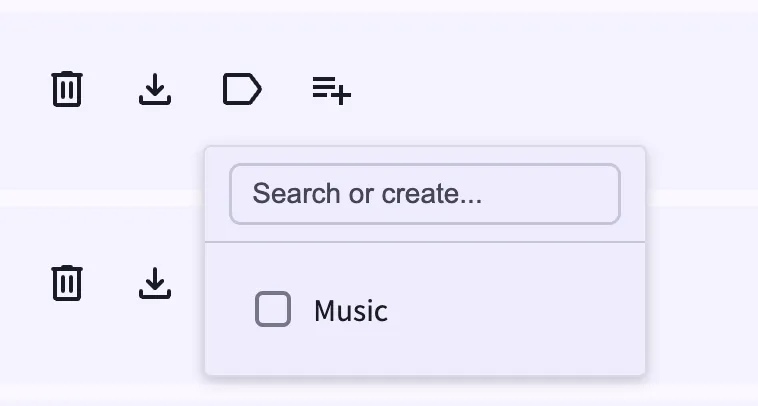Download the item in the second row
758x406 pixels.
[155, 283]
